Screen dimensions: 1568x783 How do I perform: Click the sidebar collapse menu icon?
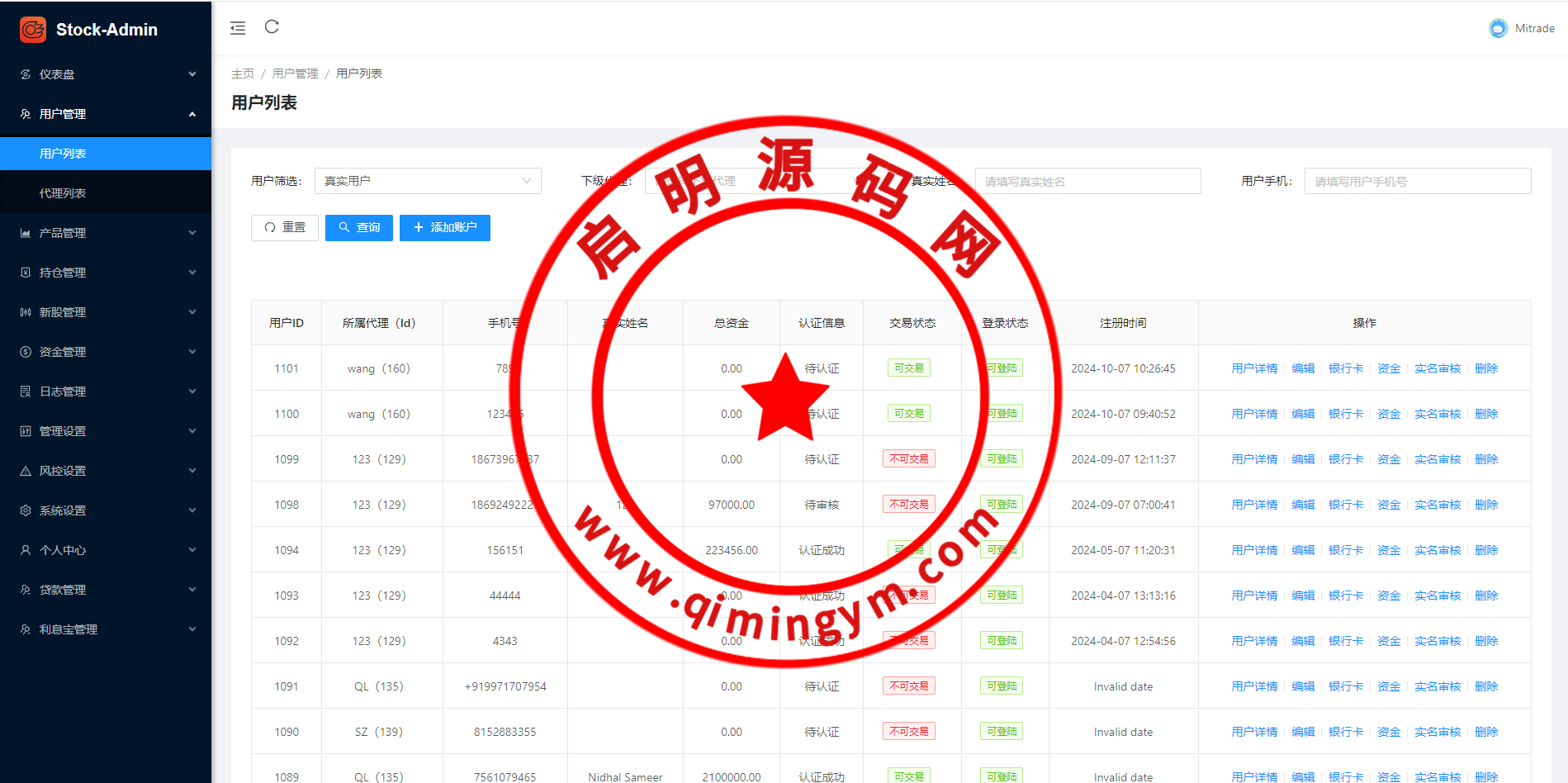[x=238, y=28]
